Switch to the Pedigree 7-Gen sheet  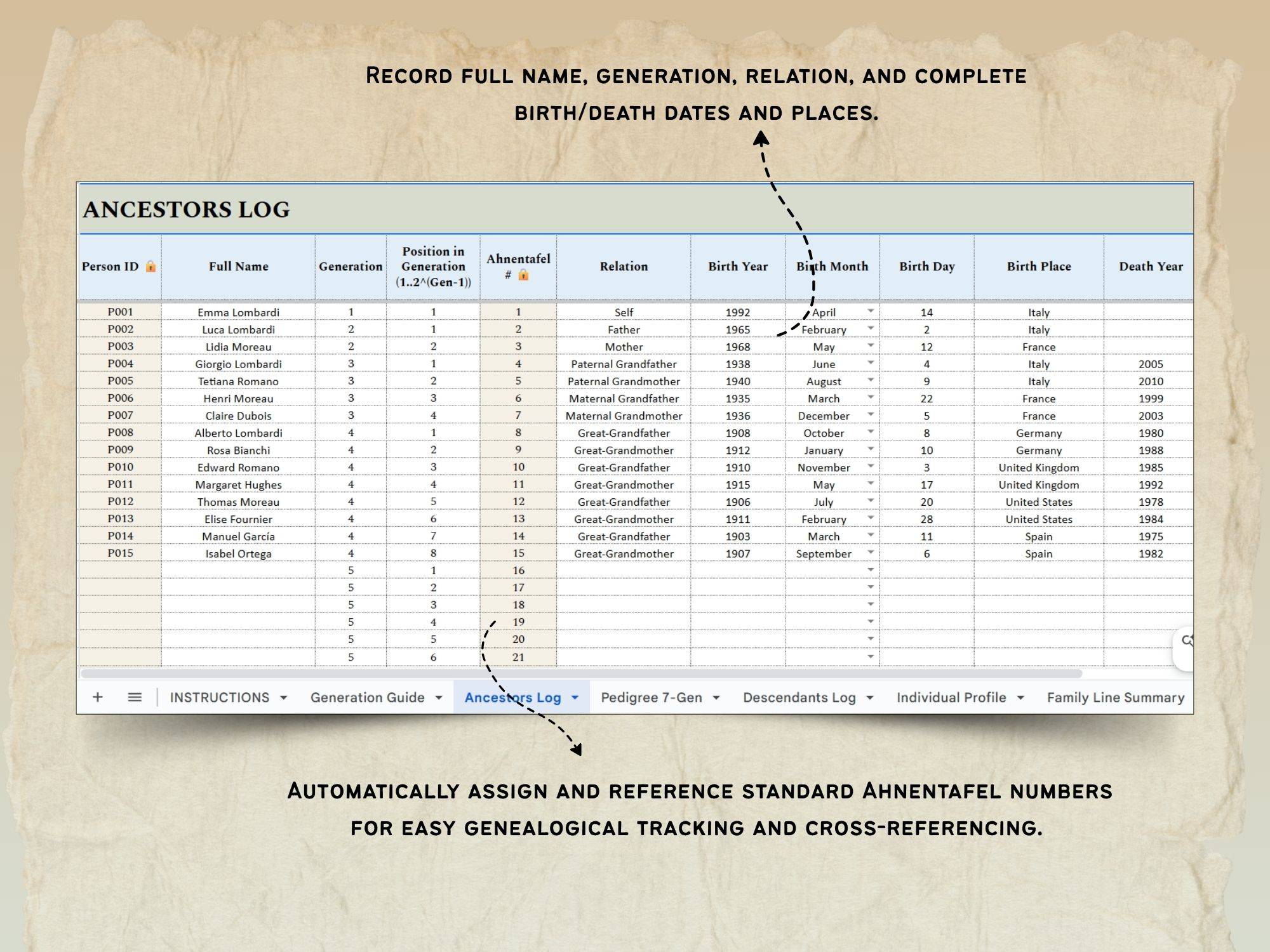pyautogui.click(x=651, y=697)
